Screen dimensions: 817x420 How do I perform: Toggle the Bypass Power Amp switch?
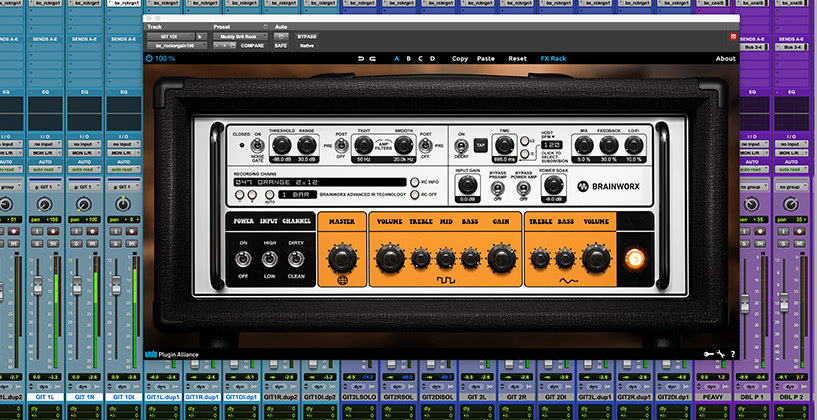(x=523, y=188)
